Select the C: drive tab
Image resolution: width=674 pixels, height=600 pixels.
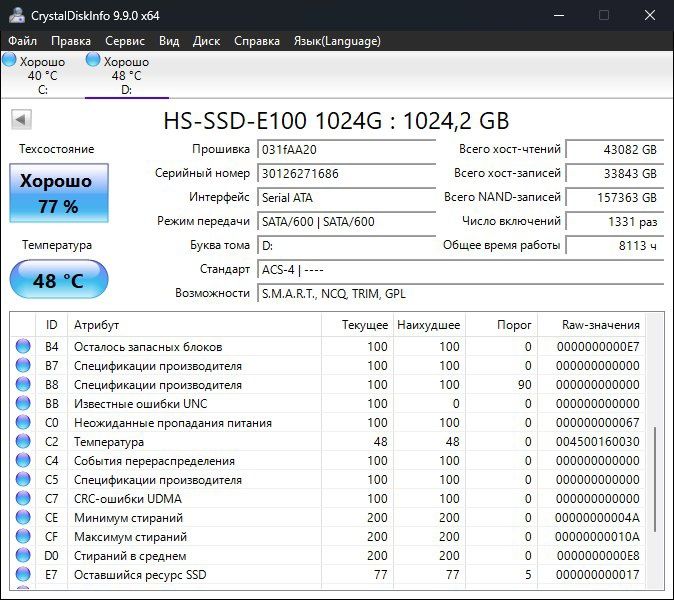coord(42,75)
